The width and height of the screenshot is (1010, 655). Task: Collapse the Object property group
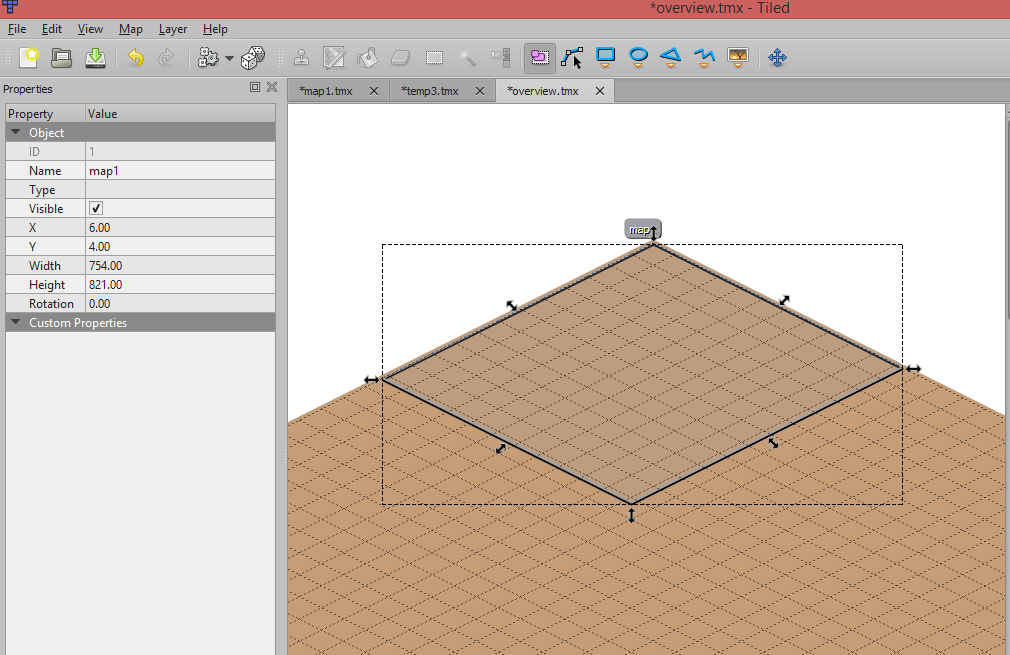click(x=15, y=132)
